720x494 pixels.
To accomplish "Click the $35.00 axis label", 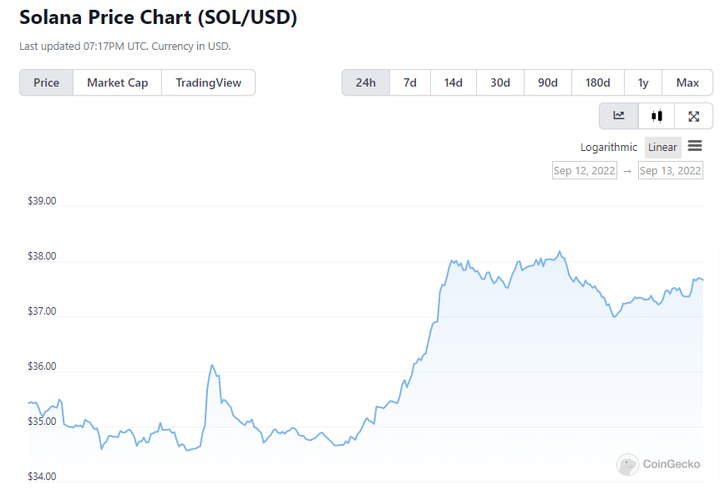I will 42,421.
